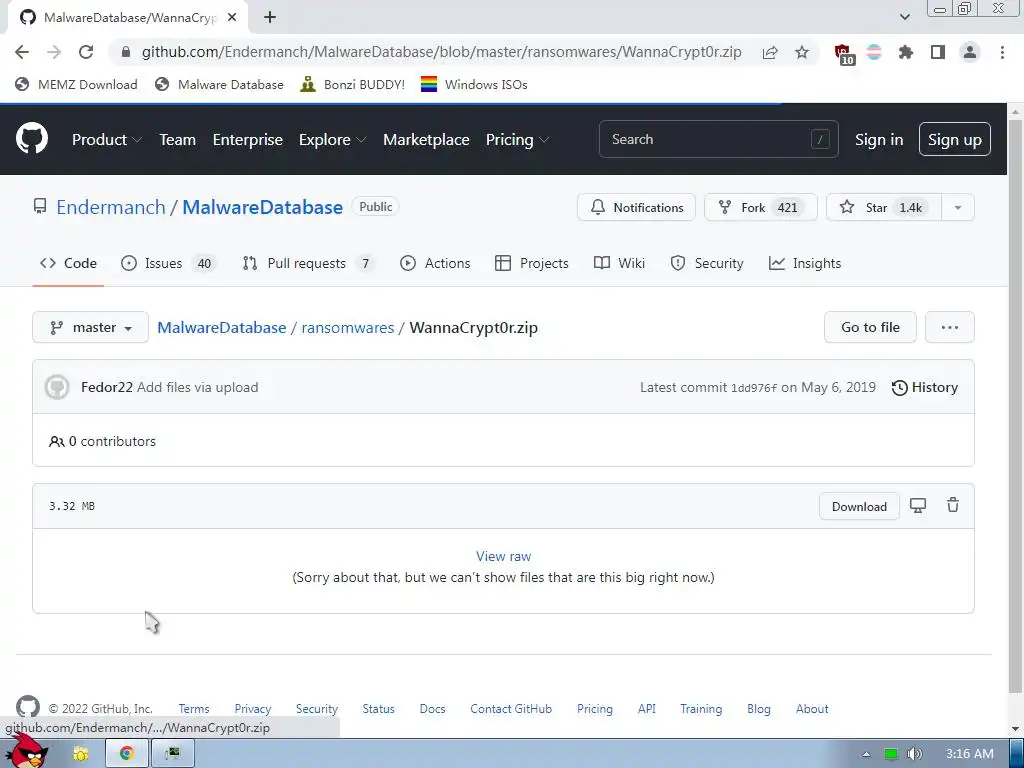The image size is (1024, 768).
Task: Click the pink-blue striped extension icon
Action: coord(874,52)
